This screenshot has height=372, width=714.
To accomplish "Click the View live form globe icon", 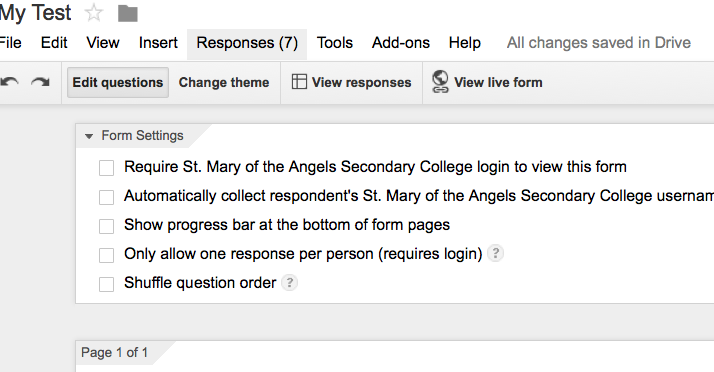I will point(440,82).
